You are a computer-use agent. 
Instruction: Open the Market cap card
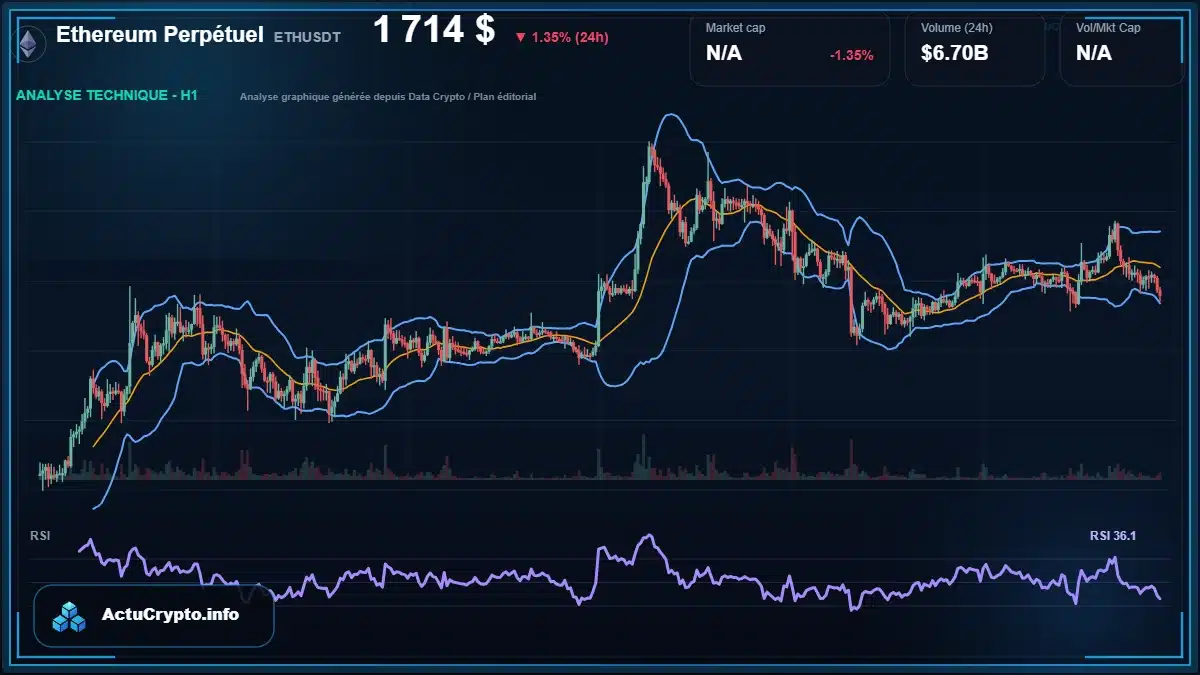(x=790, y=49)
